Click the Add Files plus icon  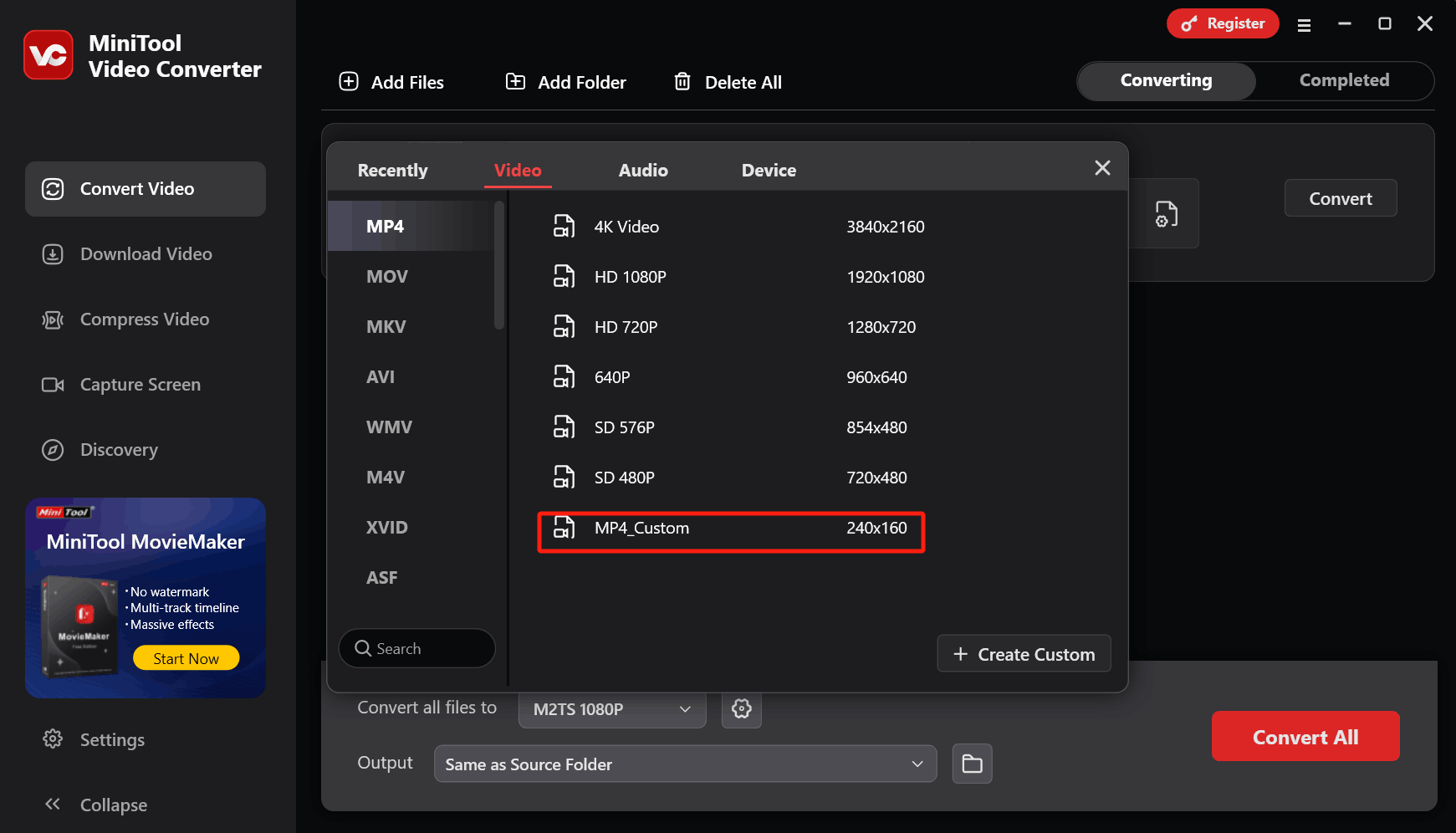pos(349,82)
